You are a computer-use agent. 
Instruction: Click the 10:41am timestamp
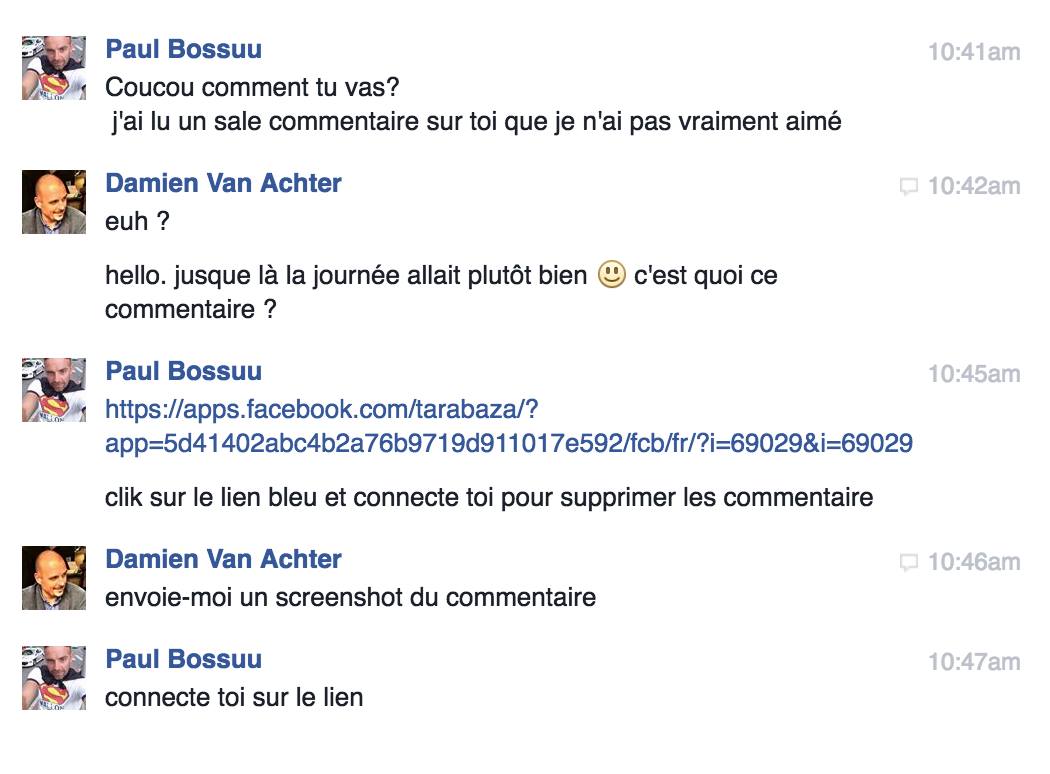click(973, 52)
